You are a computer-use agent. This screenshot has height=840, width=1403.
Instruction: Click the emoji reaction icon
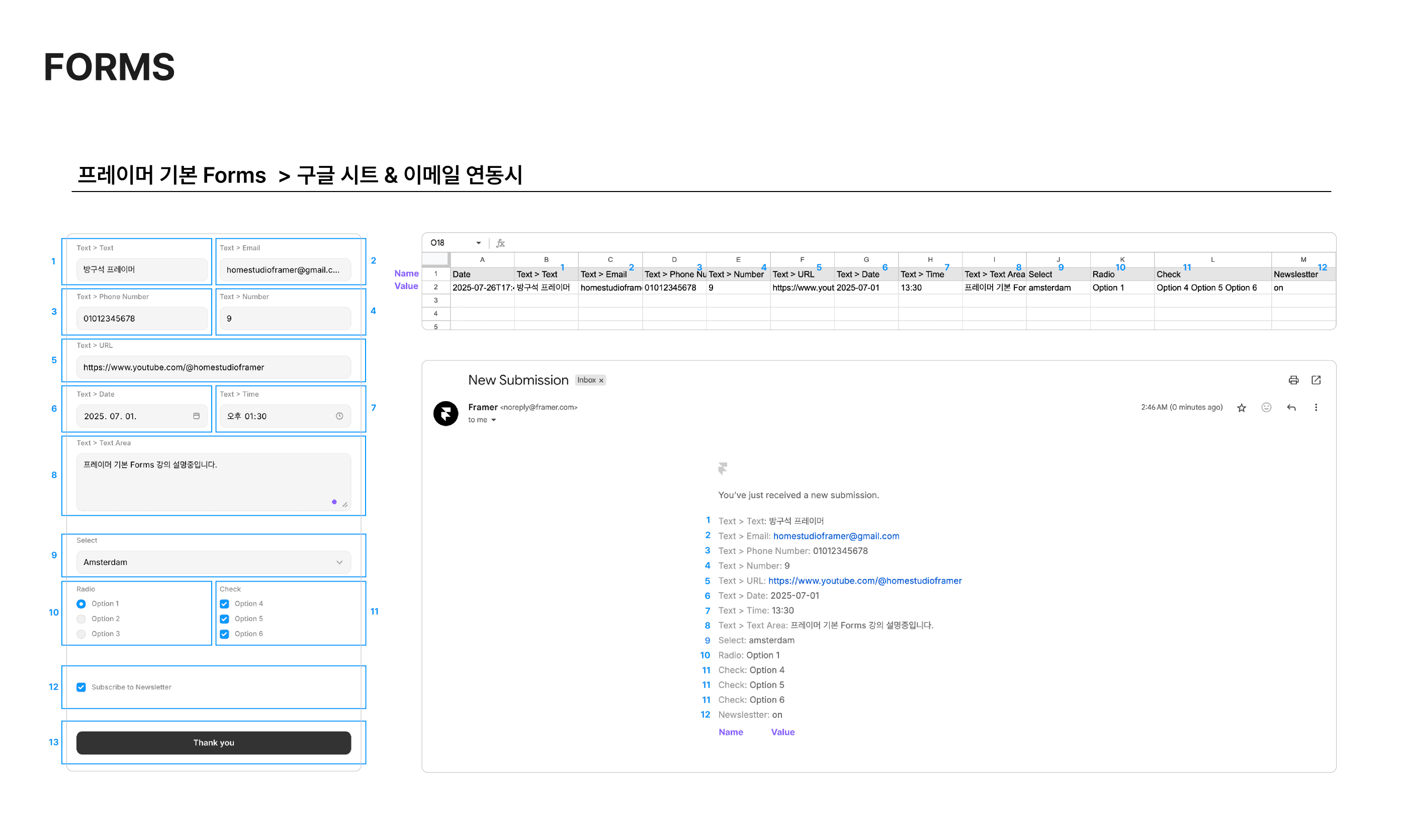(1266, 408)
